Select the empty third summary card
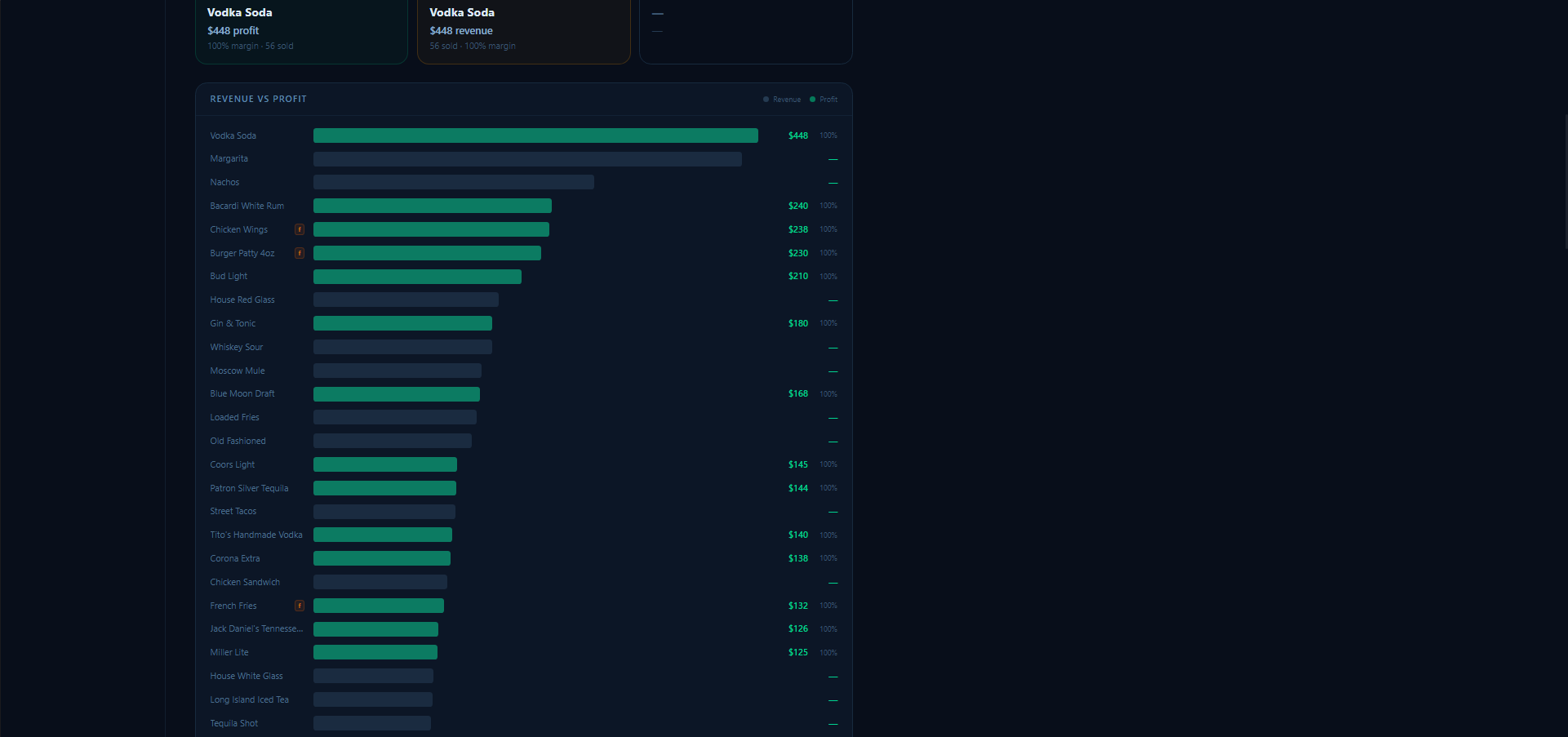Viewport: 1568px width, 737px height. click(745, 29)
